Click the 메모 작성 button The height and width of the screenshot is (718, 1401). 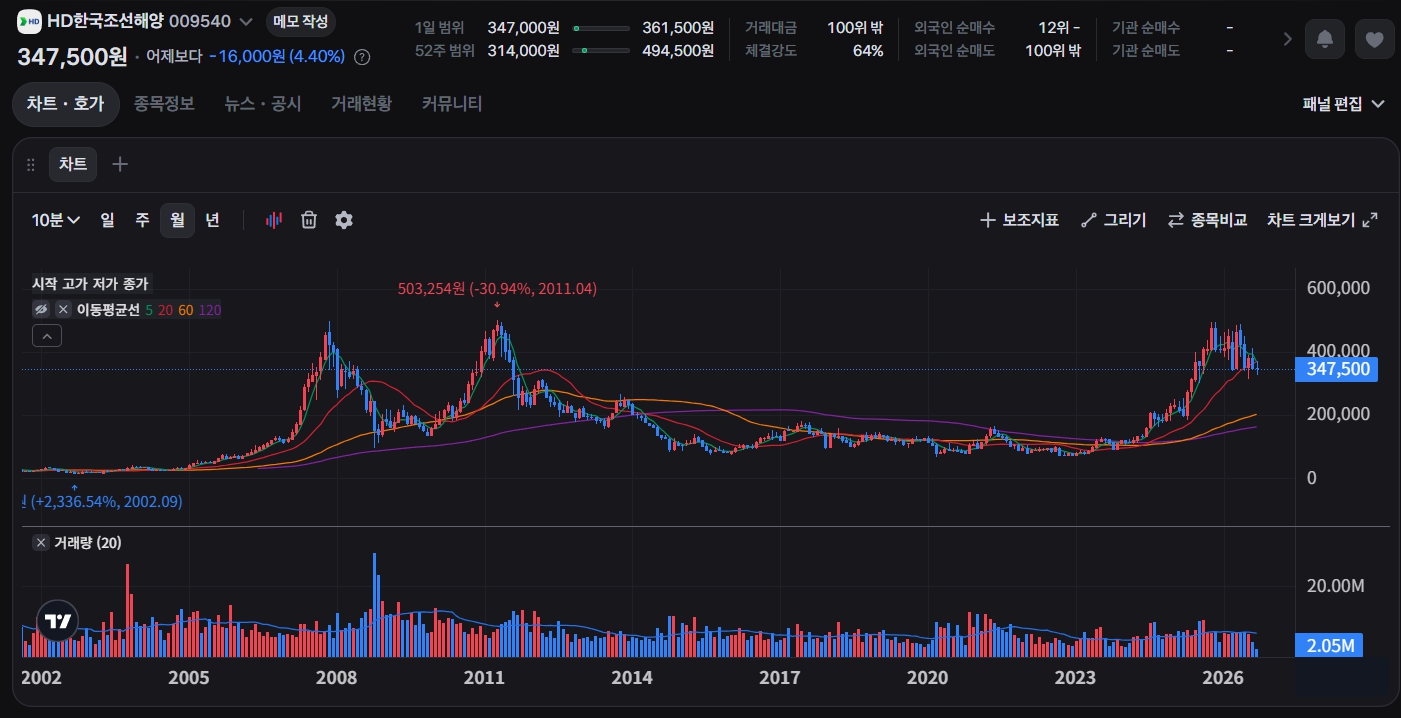(301, 21)
